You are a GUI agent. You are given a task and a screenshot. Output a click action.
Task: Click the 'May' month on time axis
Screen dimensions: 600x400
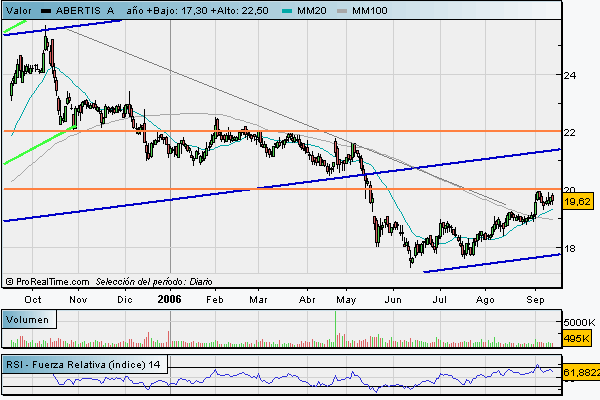(346, 299)
